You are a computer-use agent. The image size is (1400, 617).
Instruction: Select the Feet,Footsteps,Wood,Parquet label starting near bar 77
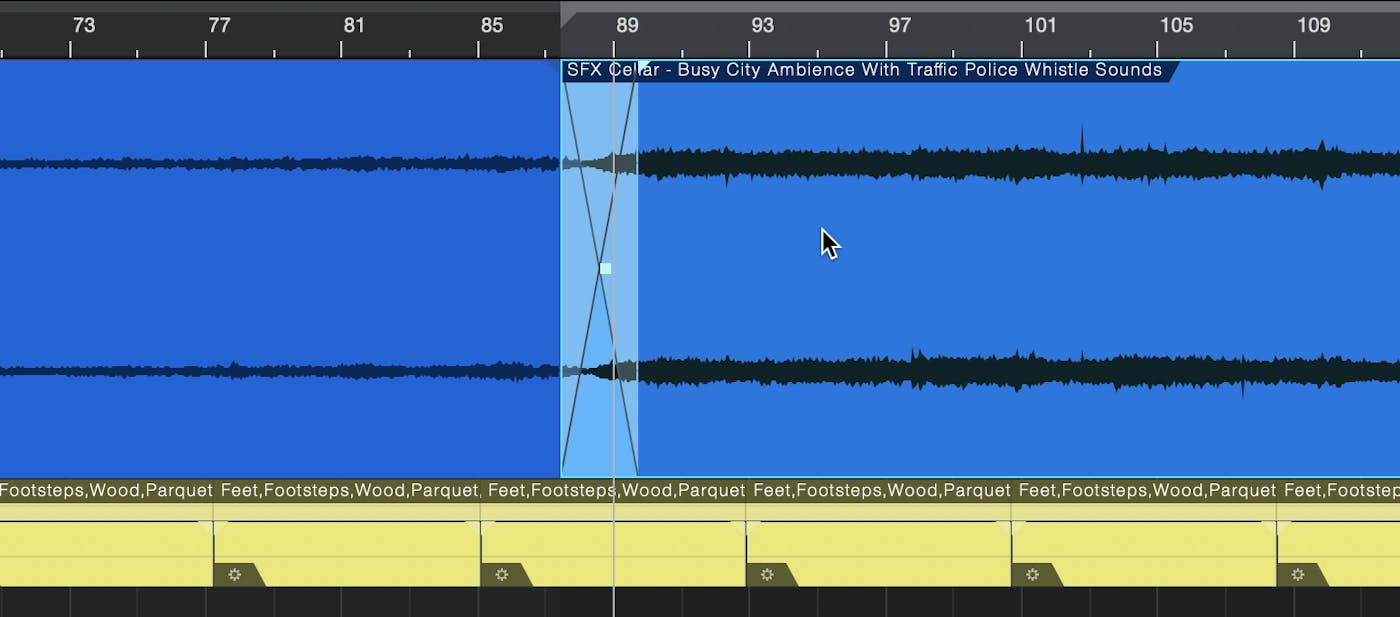click(x=350, y=491)
